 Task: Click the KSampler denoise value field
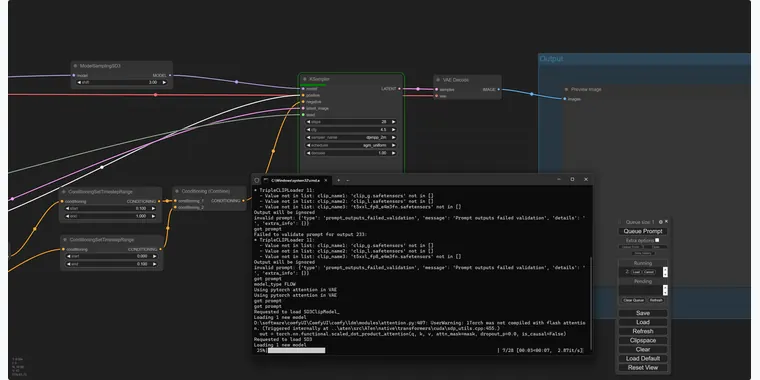tap(351, 153)
